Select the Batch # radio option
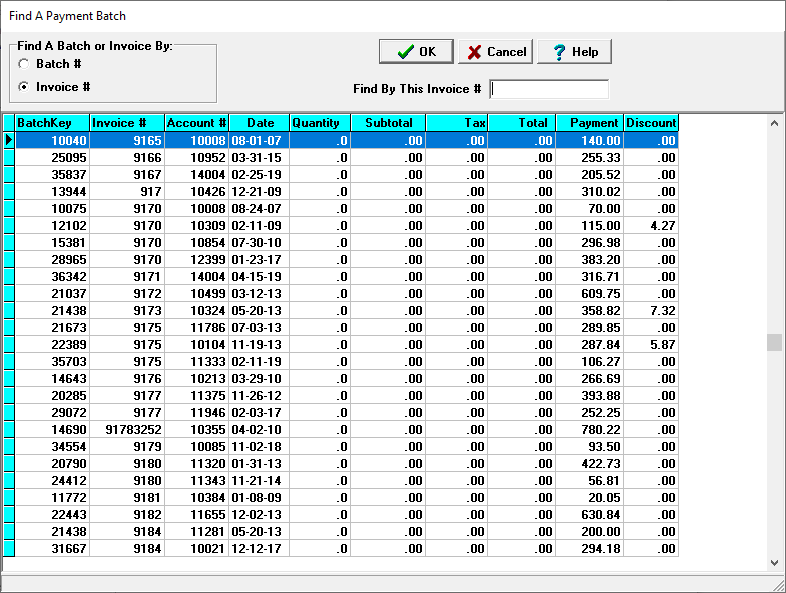786x593 pixels. [23, 64]
